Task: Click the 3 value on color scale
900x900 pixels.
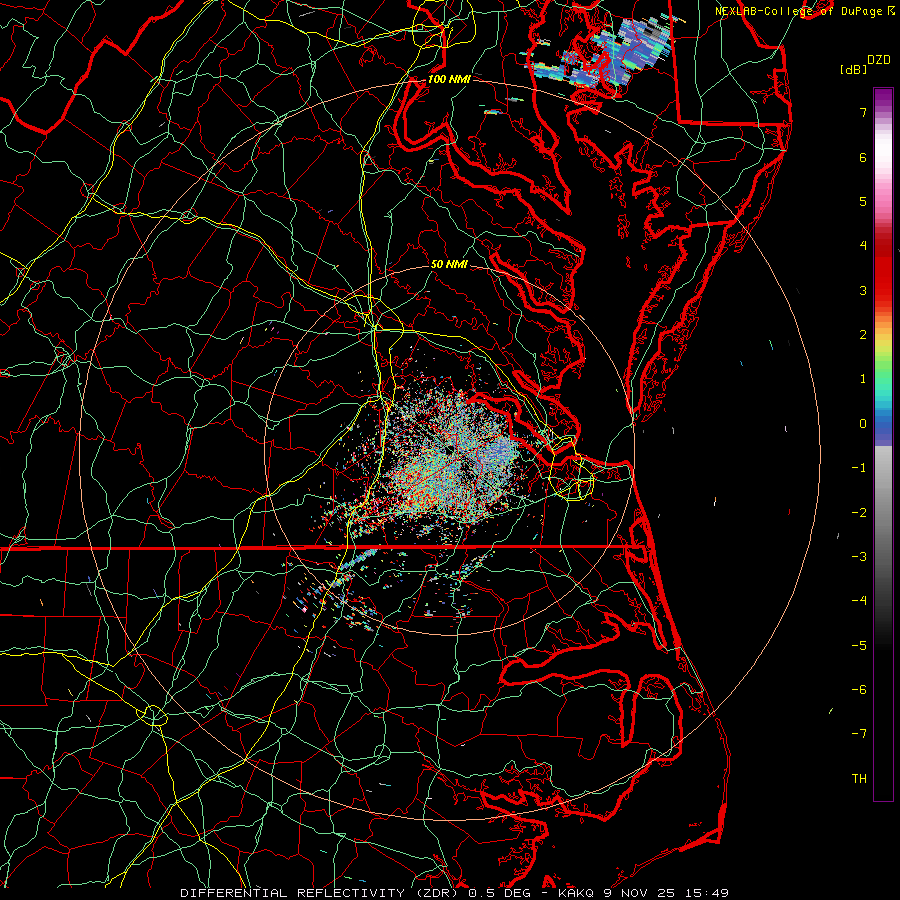Action: tap(863, 290)
